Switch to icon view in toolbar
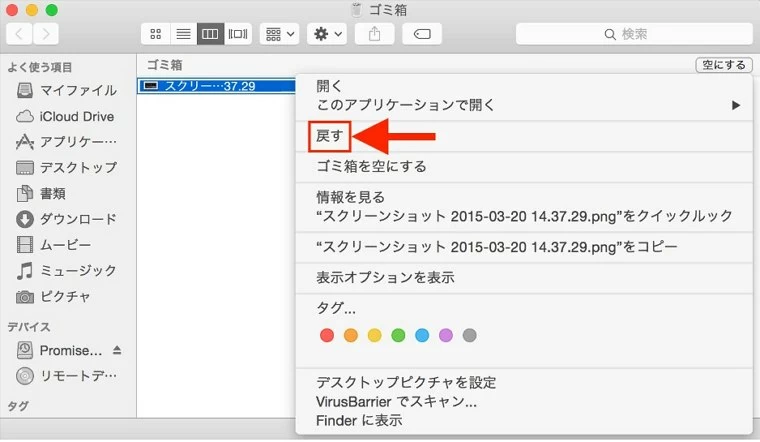Image resolution: width=760 pixels, height=442 pixels. tap(156, 34)
